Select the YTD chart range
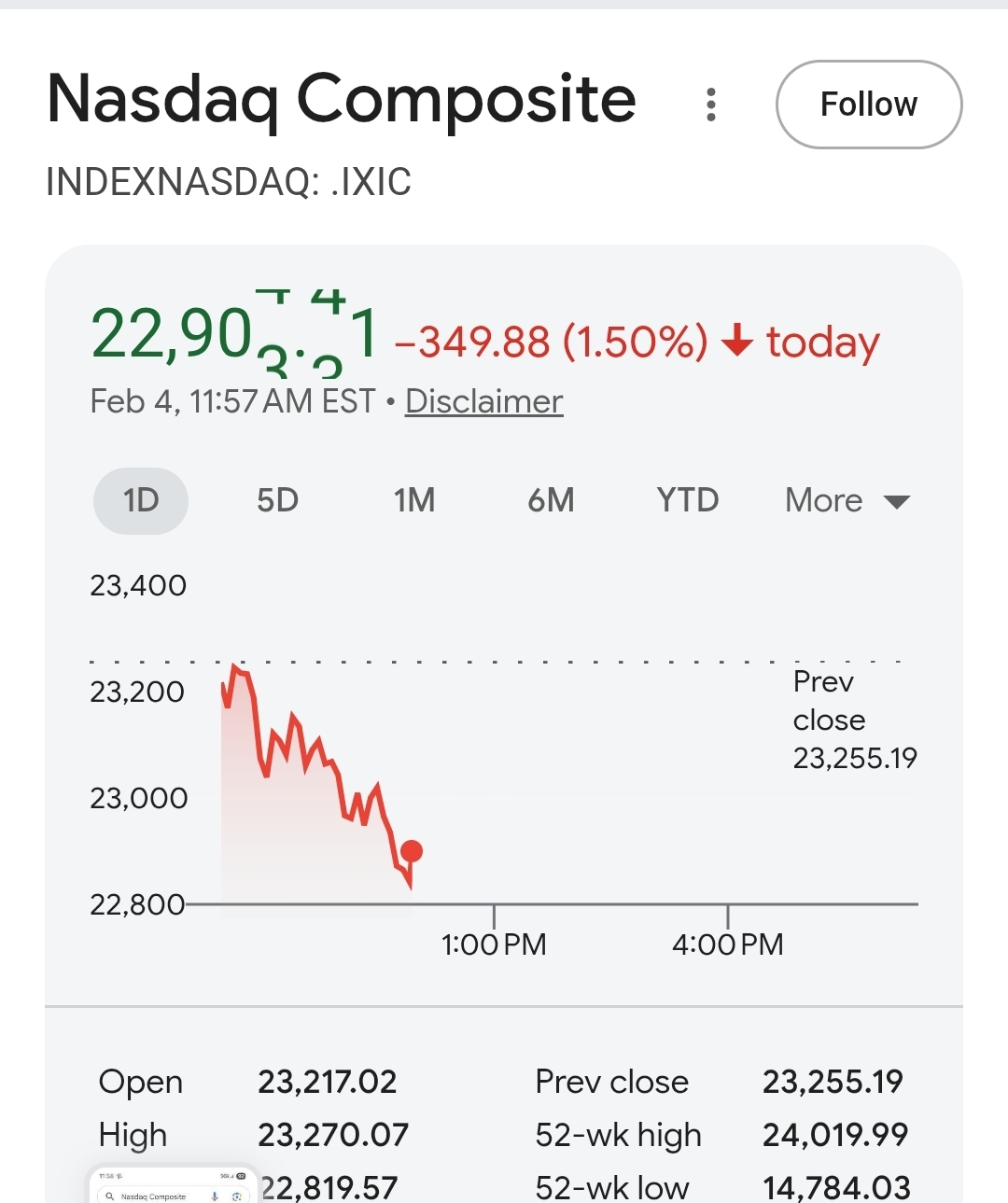Screen dimensions: 1008x1203 point(688,500)
